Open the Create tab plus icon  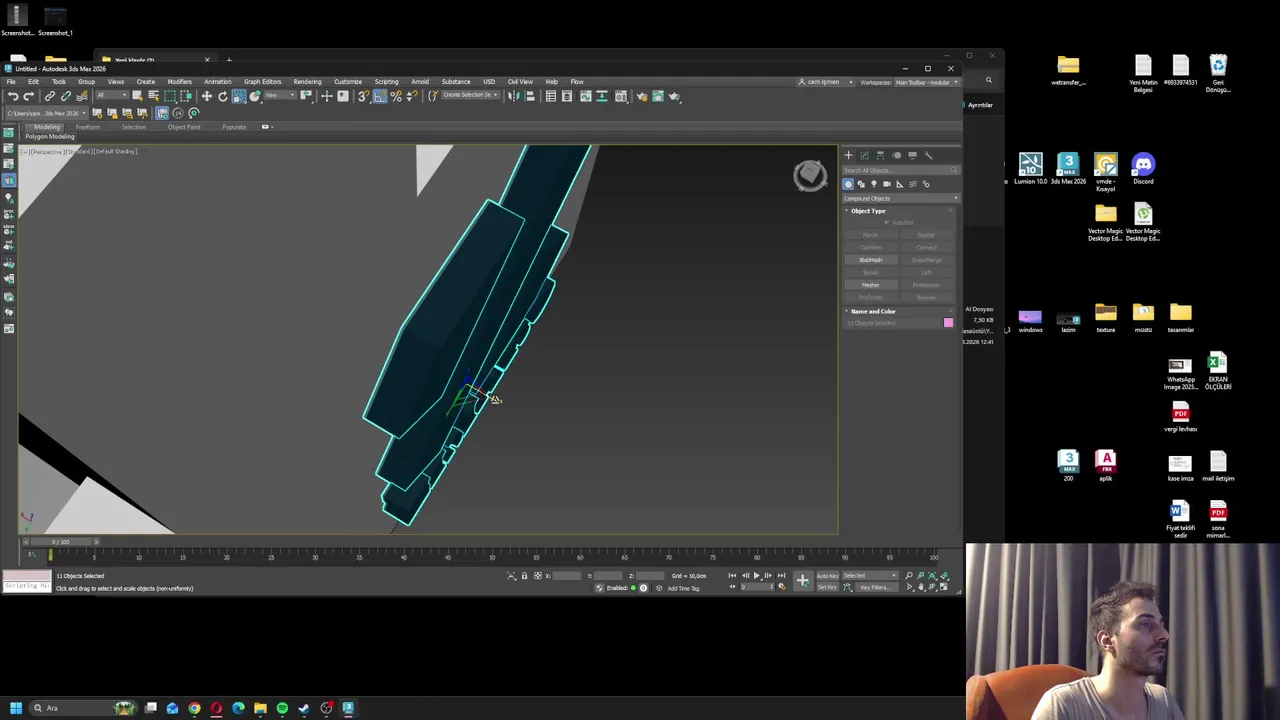(x=848, y=155)
